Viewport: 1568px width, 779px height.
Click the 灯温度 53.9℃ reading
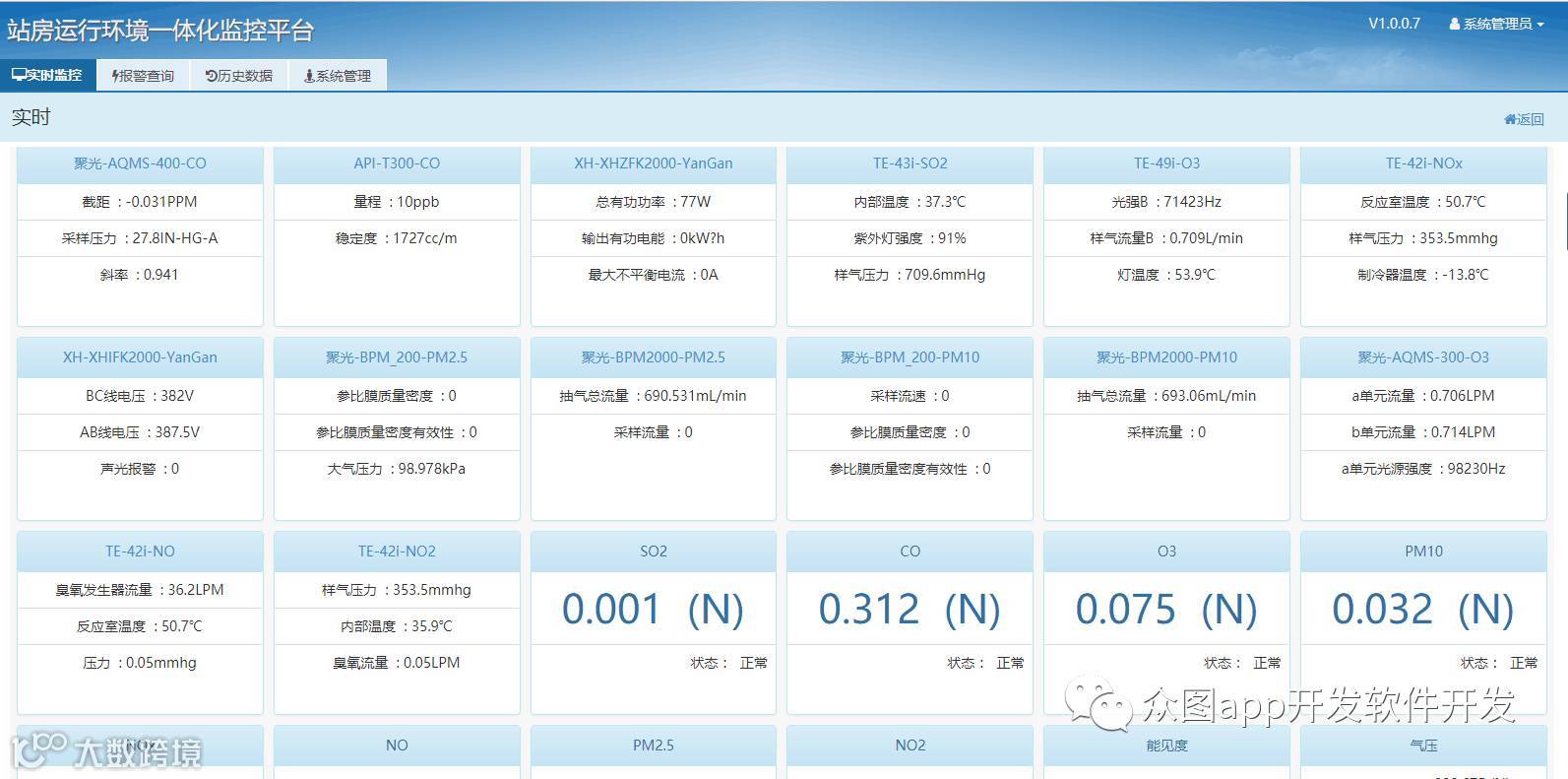point(1166,275)
